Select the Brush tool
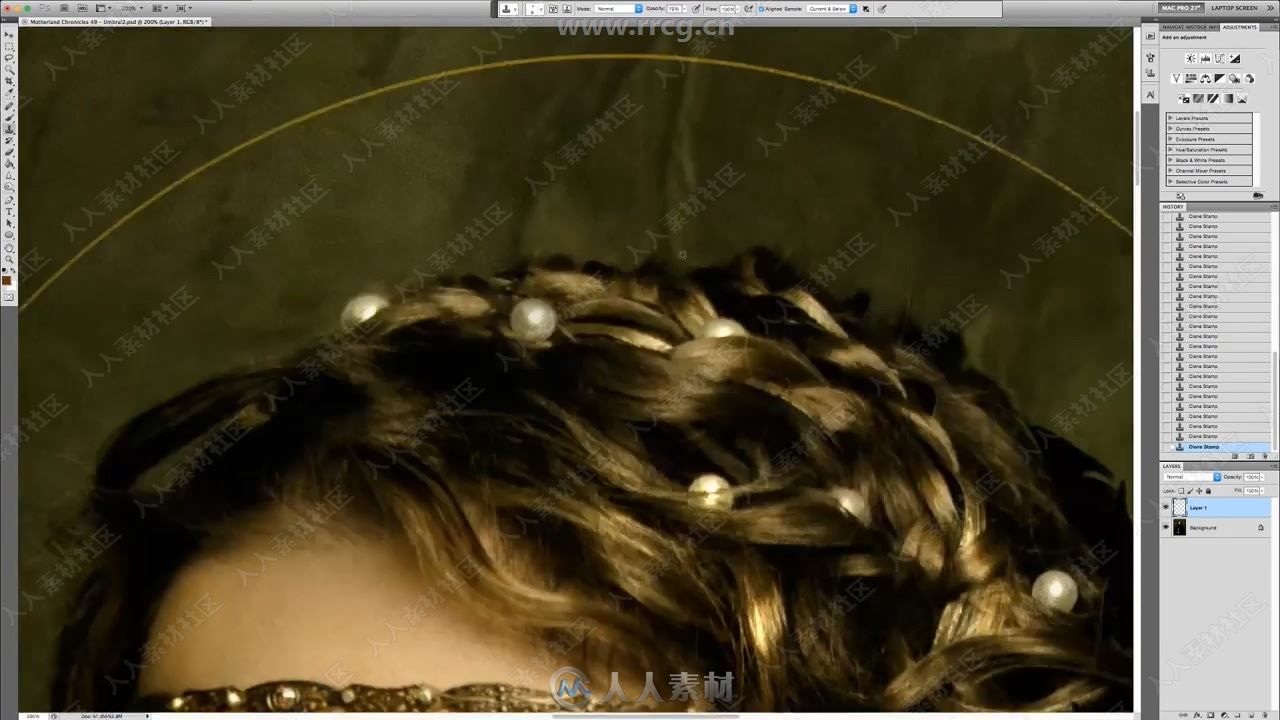This screenshot has height=720, width=1280. tap(9, 117)
